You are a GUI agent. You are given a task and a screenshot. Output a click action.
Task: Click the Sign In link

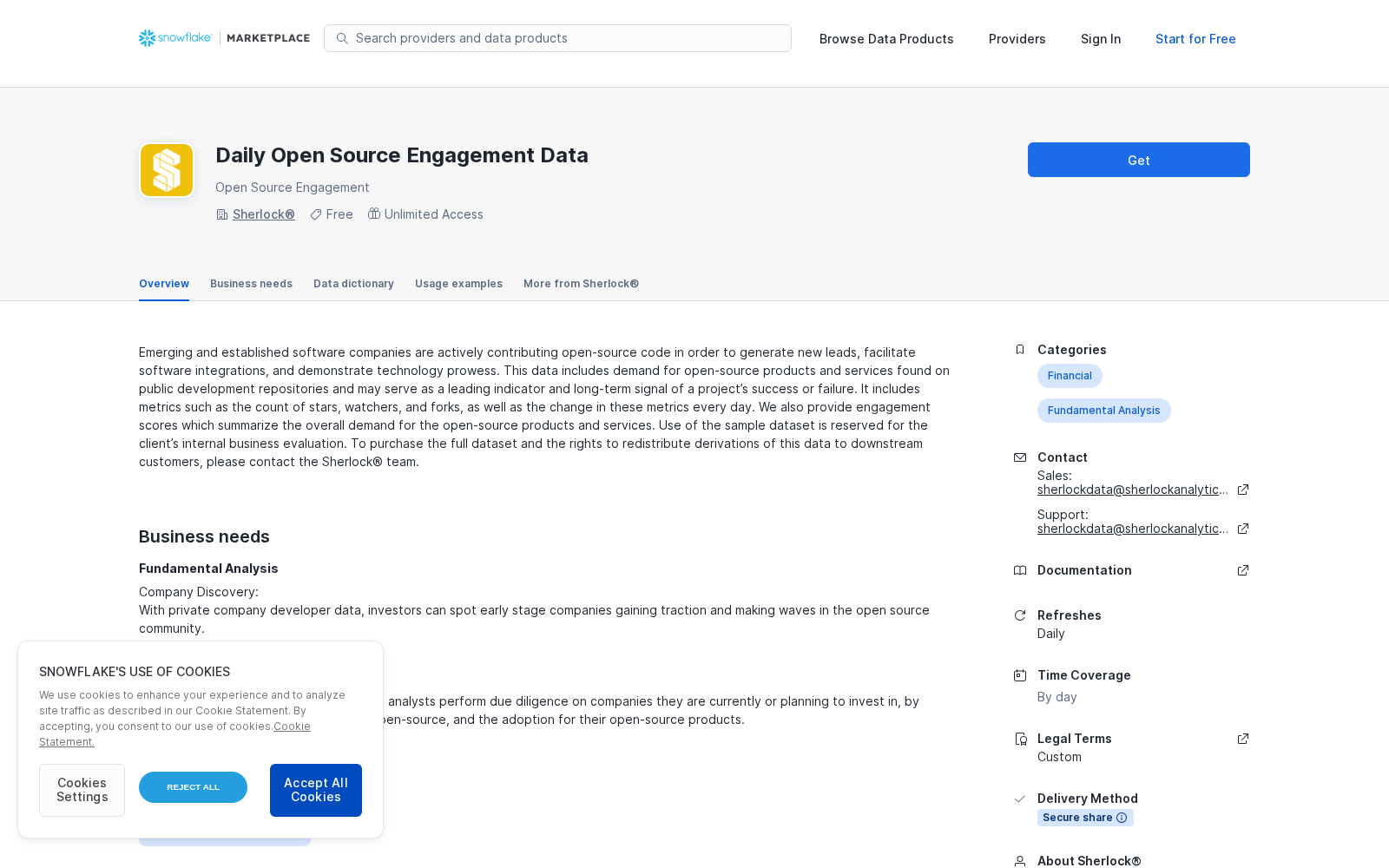pos(1101,39)
